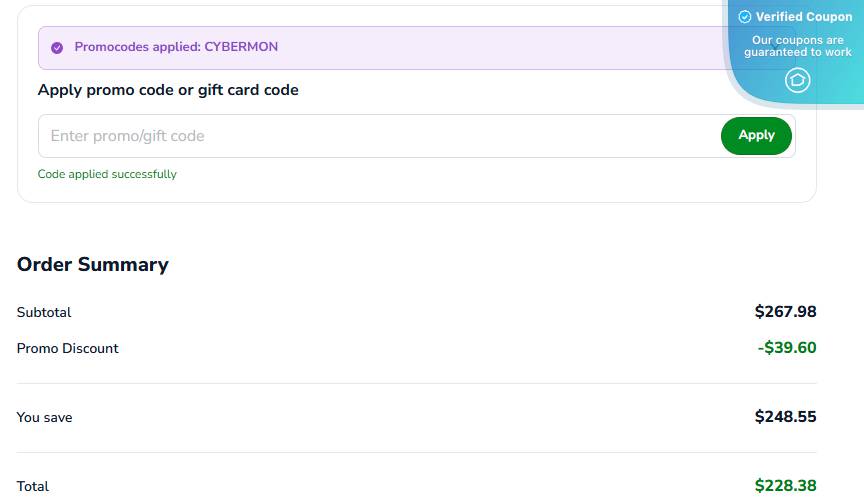This screenshot has width=864, height=502.
Task: Click the $248.55 savings amount
Action: tap(785, 417)
